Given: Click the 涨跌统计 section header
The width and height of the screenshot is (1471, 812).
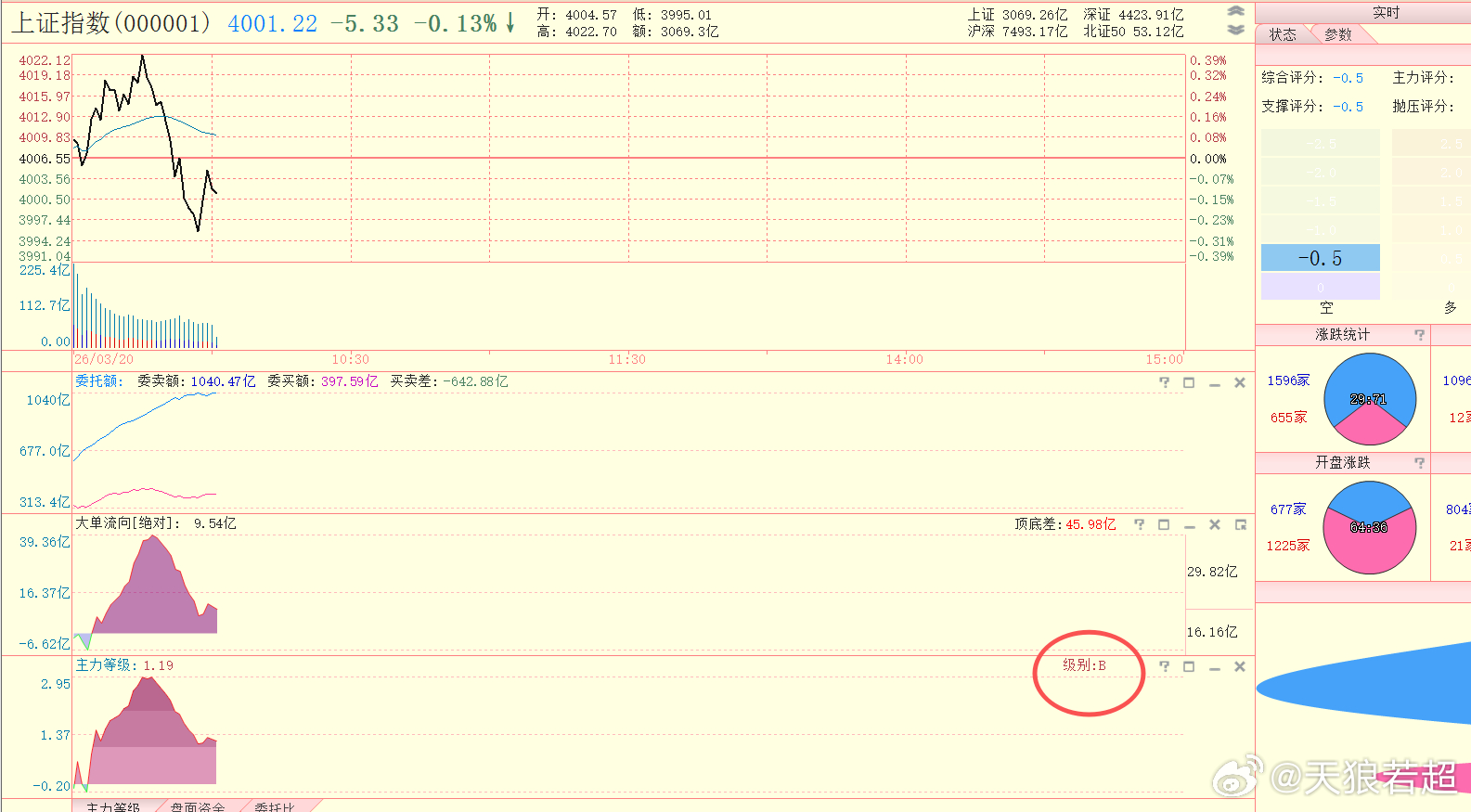Looking at the screenshot, I should [1342, 334].
